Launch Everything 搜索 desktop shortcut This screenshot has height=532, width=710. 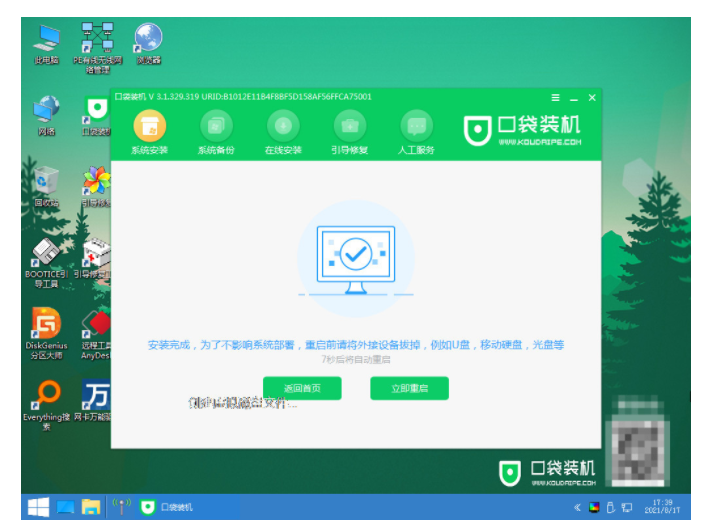coord(47,395)
